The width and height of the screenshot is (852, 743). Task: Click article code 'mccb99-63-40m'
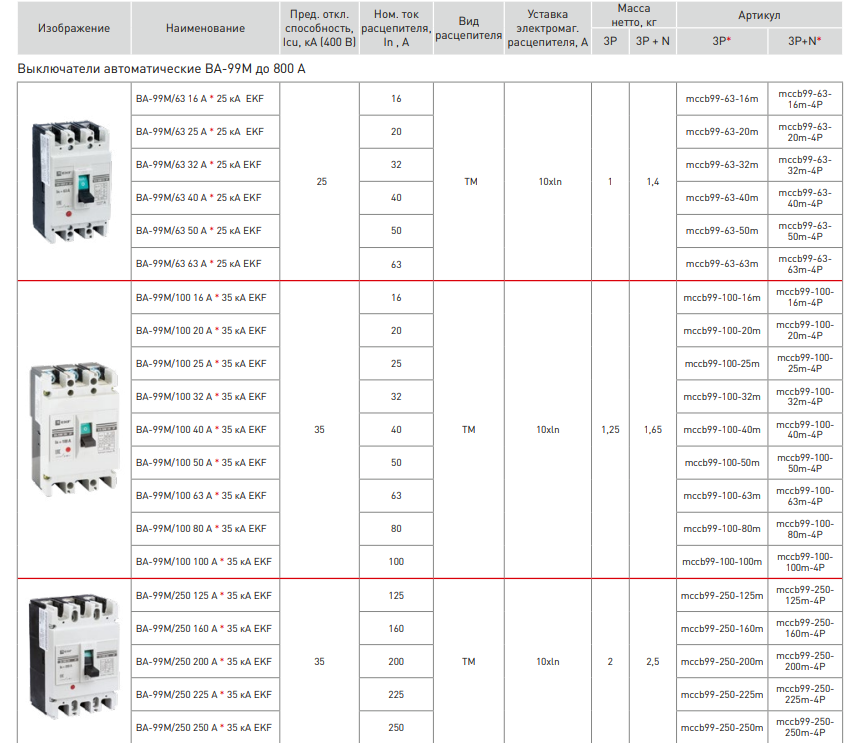tap(722, 198)
